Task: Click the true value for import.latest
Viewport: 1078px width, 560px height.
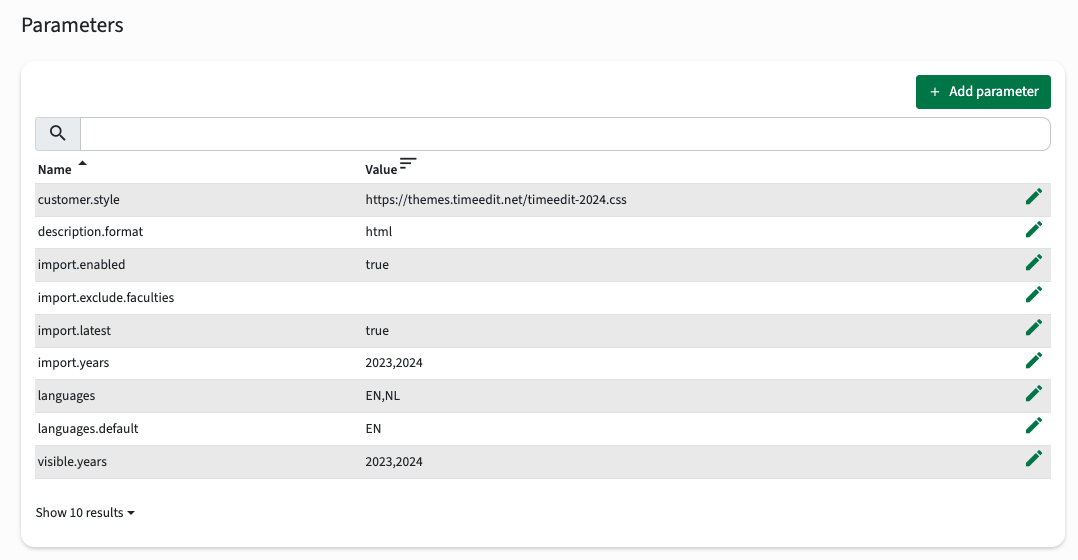Action: (377, 331)
